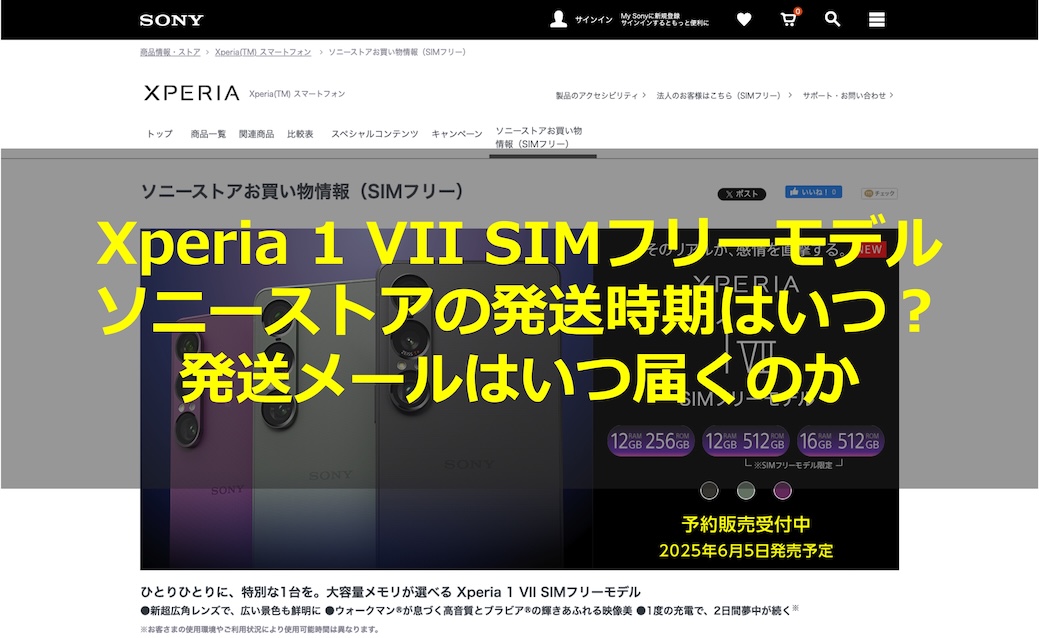Choose the 16GB 512GB memory option
This screenshot has width=1039, height=638.
[840, 441]
